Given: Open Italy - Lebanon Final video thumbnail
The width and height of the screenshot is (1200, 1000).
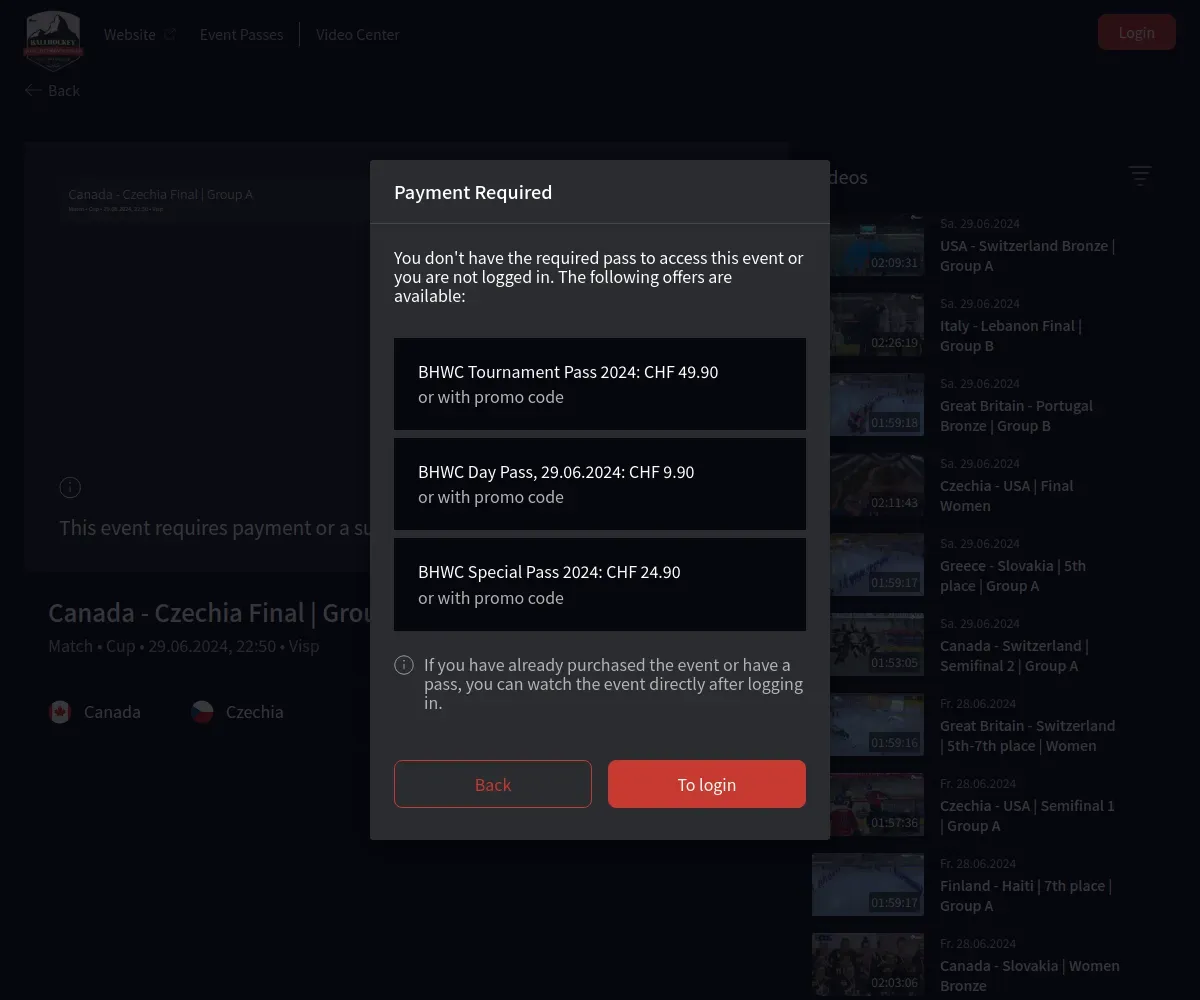Looking at the screenshot, I should 877,325.
